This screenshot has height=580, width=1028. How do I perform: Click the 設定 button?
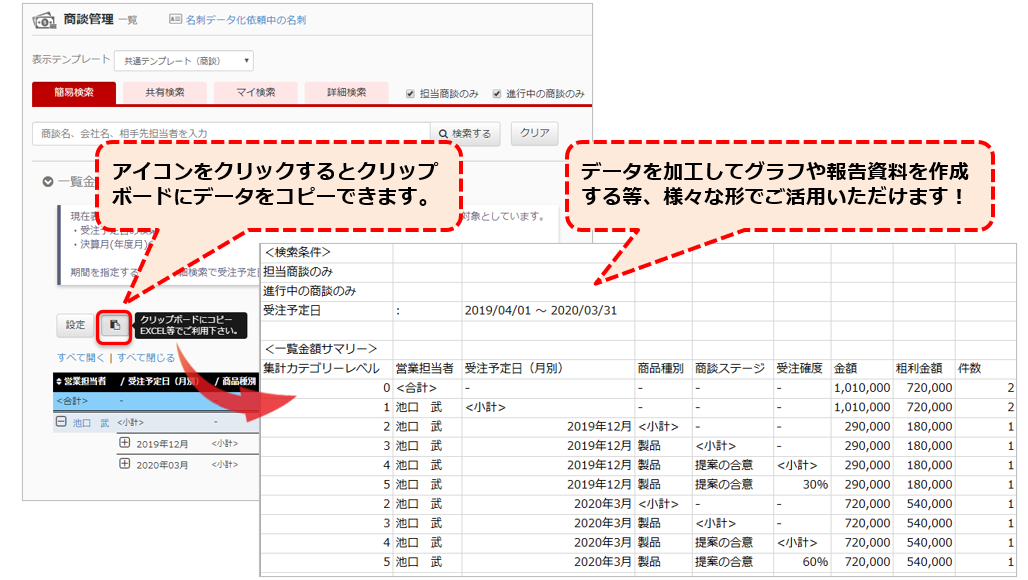[x=74, y=325]
